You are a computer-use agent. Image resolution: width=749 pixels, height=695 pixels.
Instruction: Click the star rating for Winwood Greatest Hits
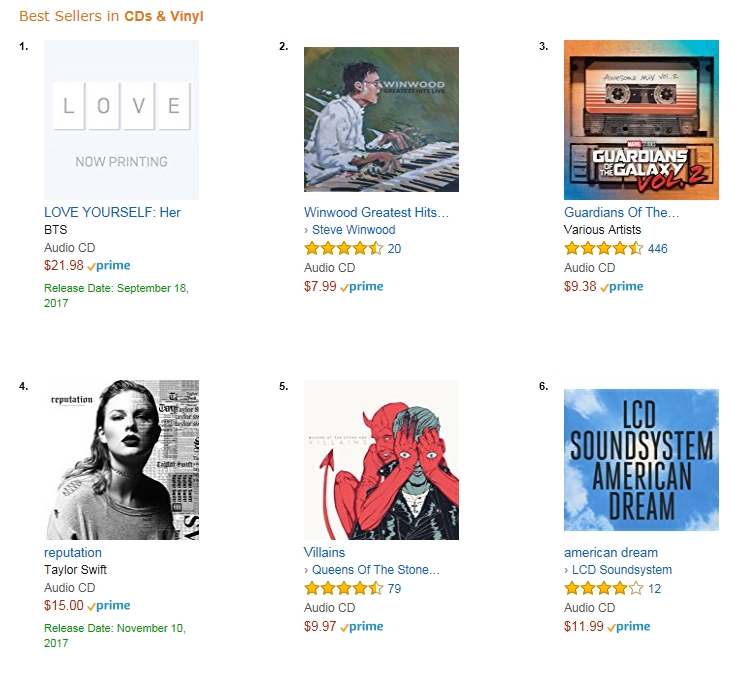343,249
